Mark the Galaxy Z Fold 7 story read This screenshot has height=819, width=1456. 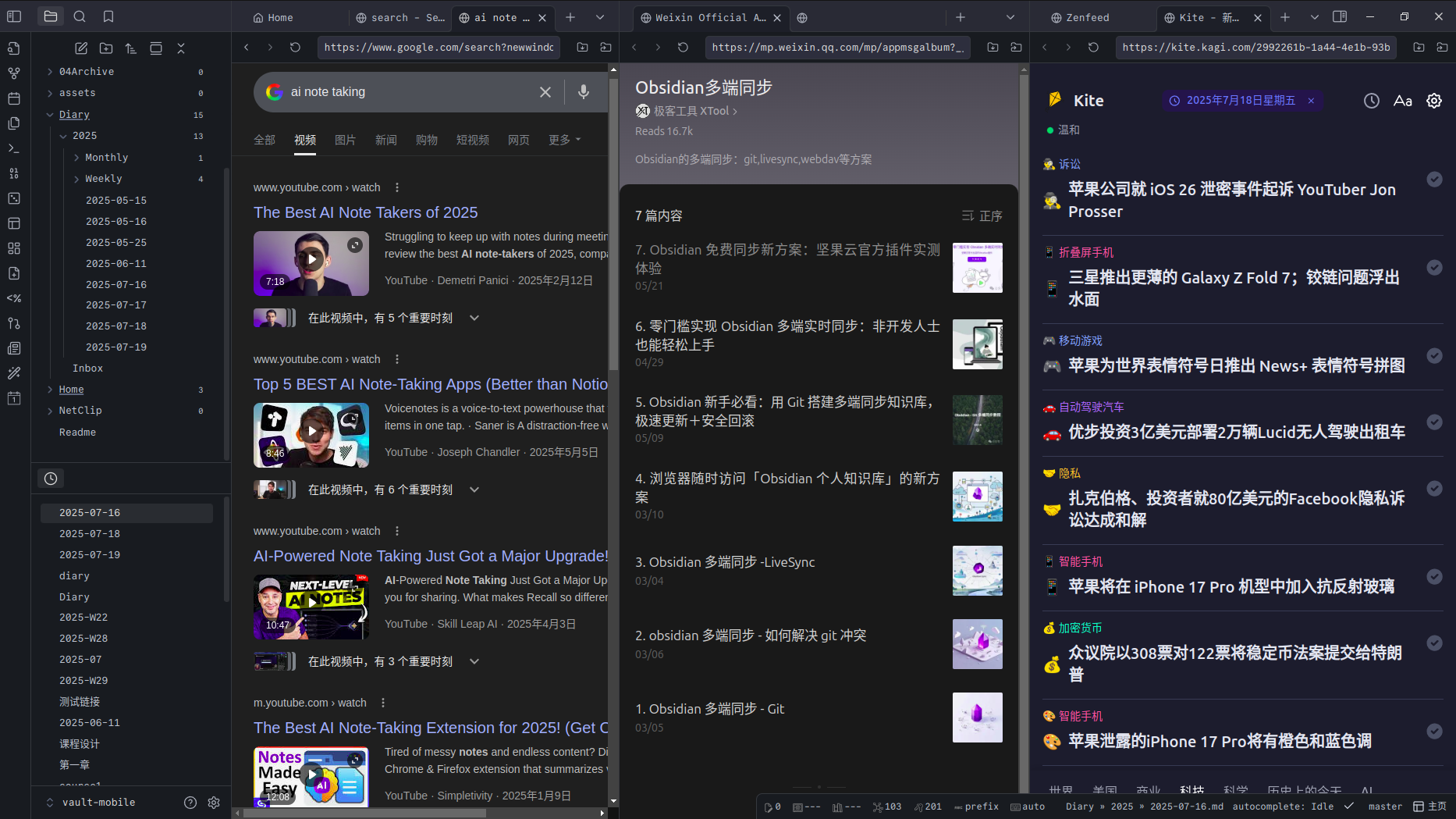1433,268
